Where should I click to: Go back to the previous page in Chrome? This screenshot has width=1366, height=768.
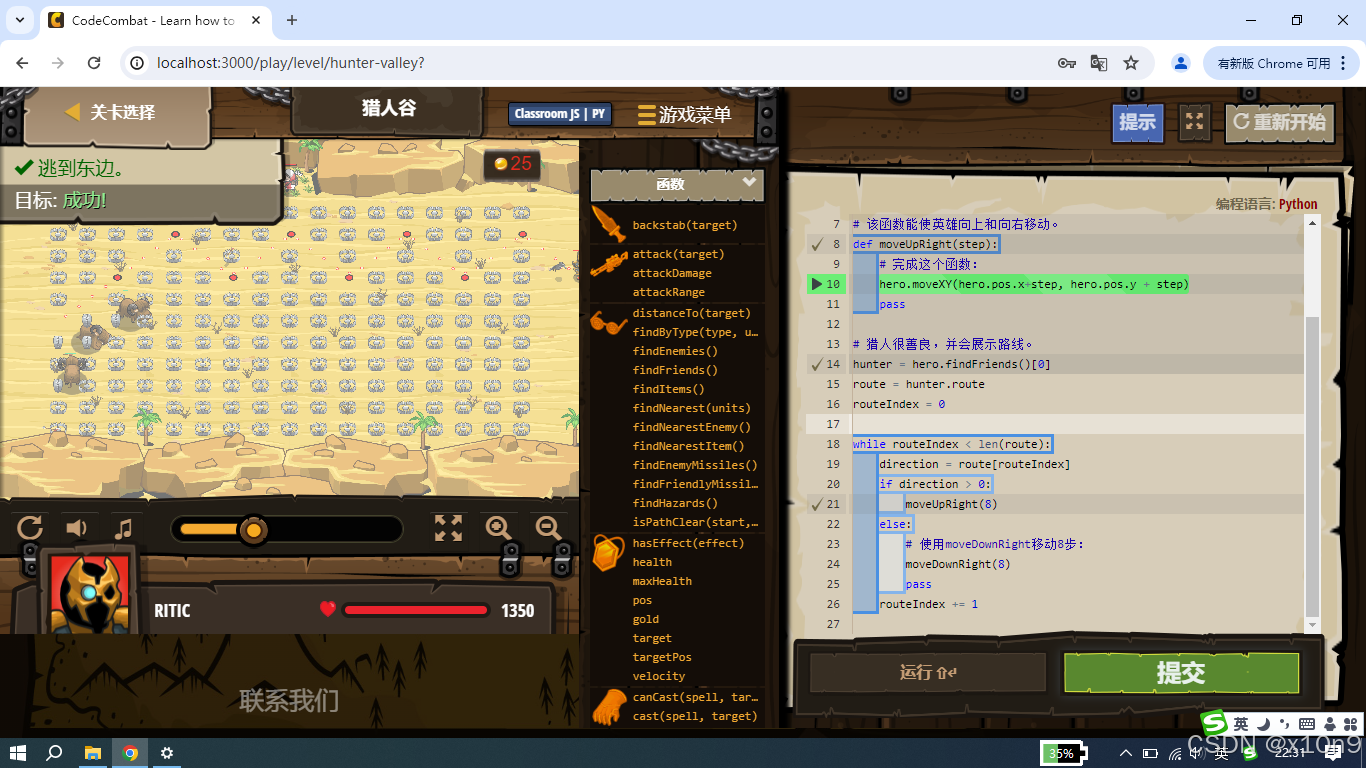[x=22, y=63]
